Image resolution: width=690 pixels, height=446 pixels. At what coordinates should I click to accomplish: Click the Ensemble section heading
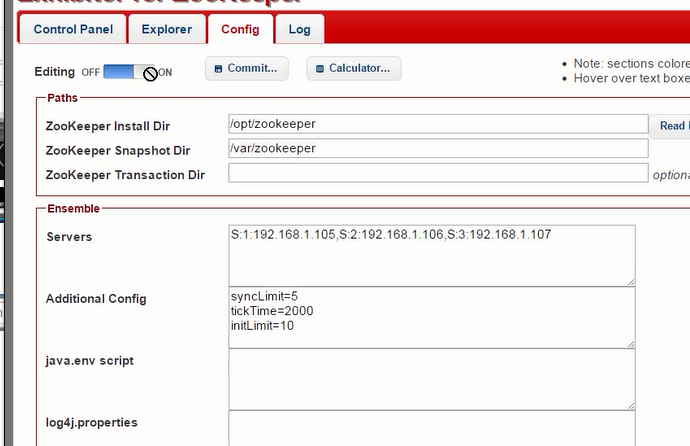point(73,208)
